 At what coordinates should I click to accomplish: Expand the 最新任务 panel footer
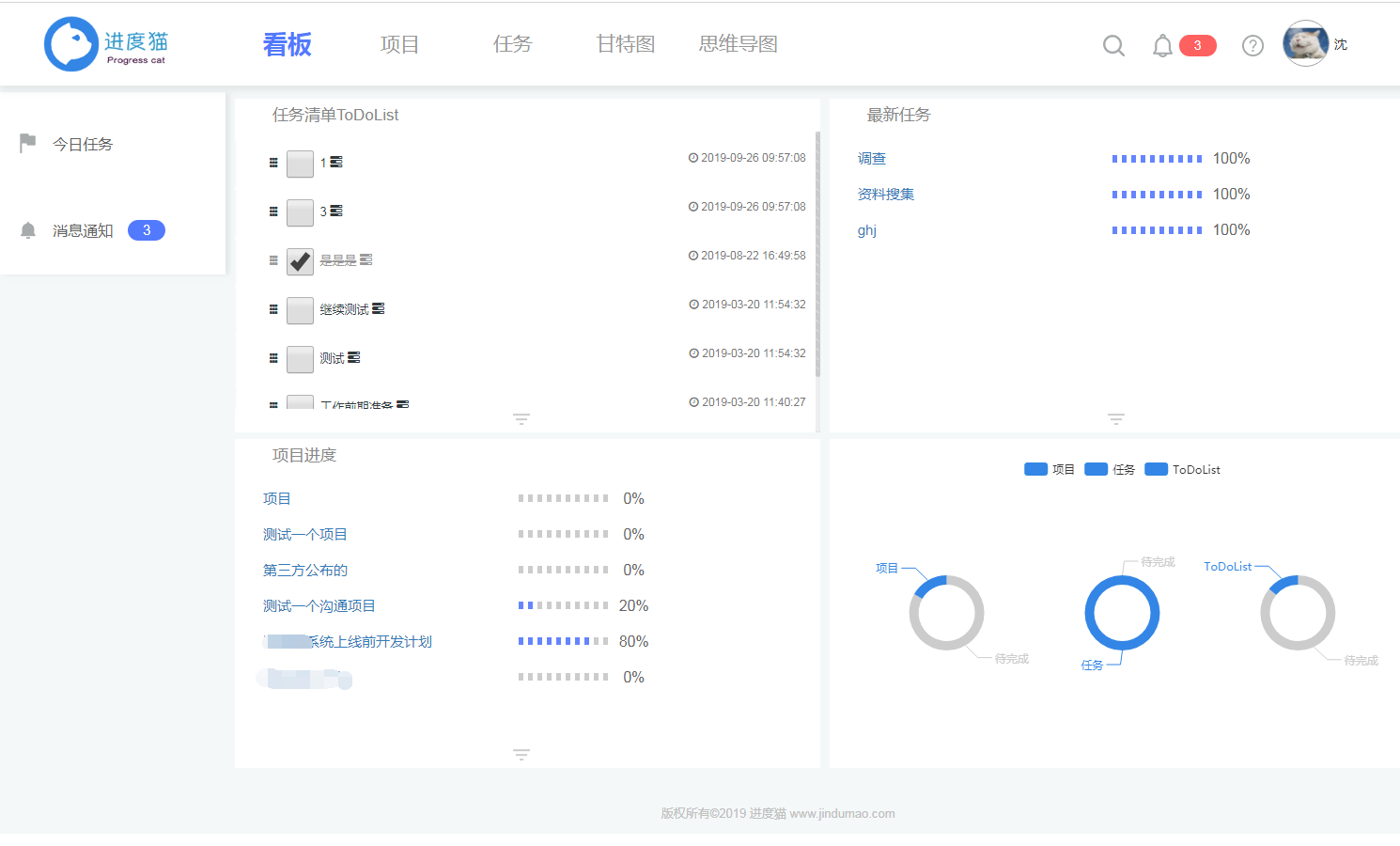(x=1115, y=418)
